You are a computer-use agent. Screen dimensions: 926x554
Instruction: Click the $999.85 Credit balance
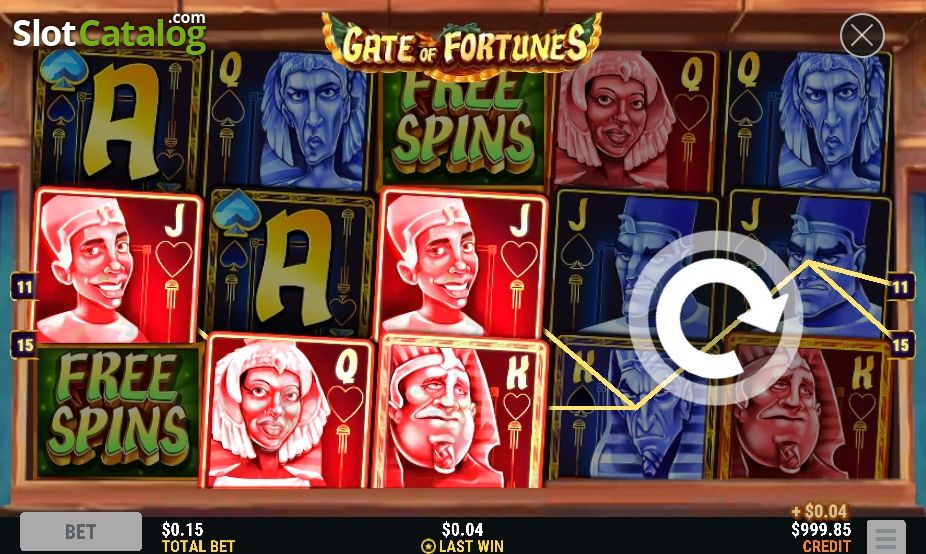pos(821,536)
